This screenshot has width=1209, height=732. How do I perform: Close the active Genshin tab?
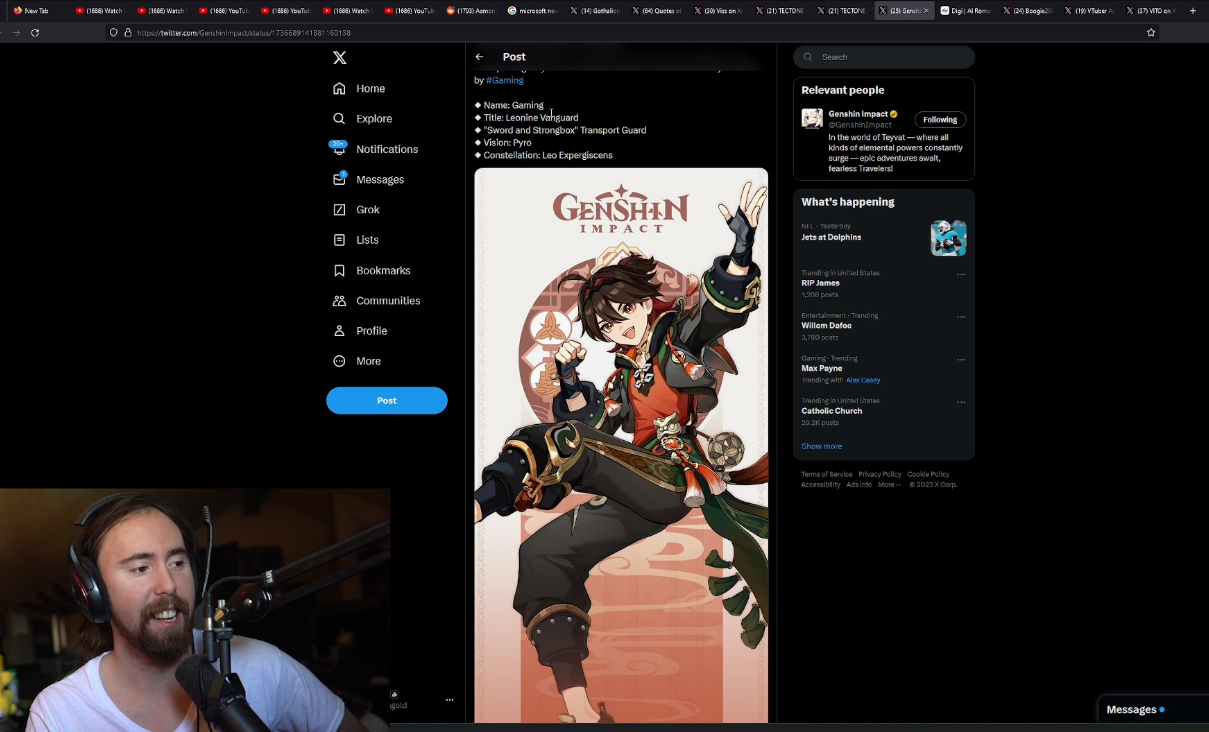926,10
